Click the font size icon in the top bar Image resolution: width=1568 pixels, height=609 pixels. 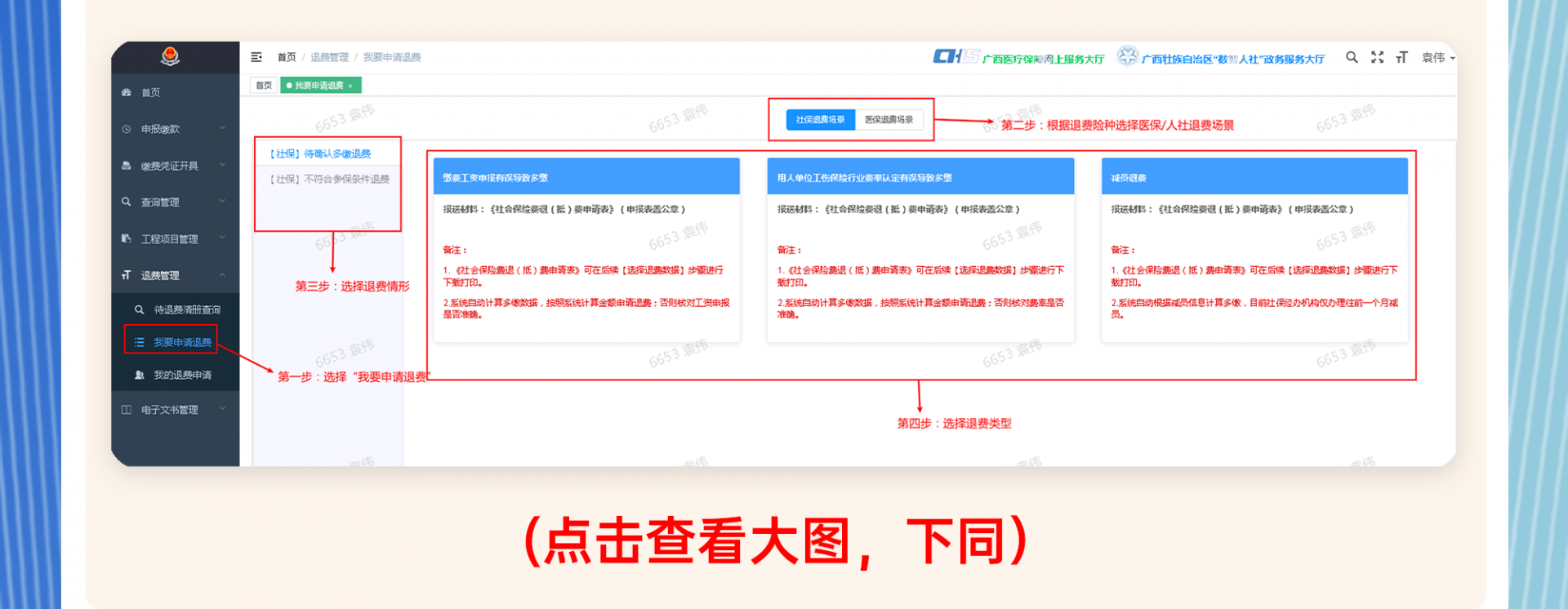[1402, 57]
